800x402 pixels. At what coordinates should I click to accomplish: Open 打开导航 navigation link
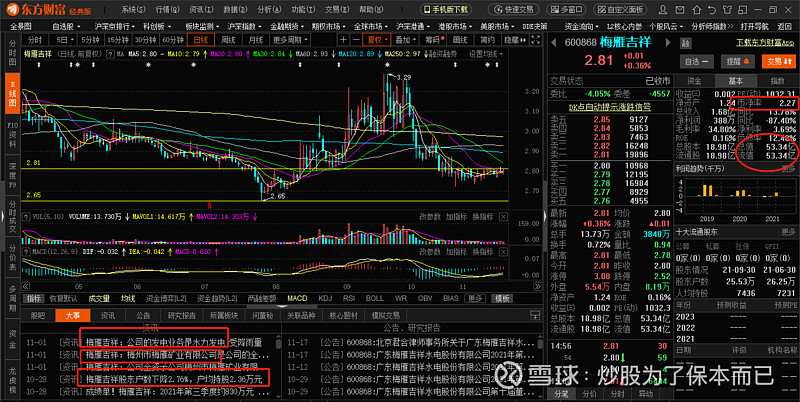click(x=755, y=27)
